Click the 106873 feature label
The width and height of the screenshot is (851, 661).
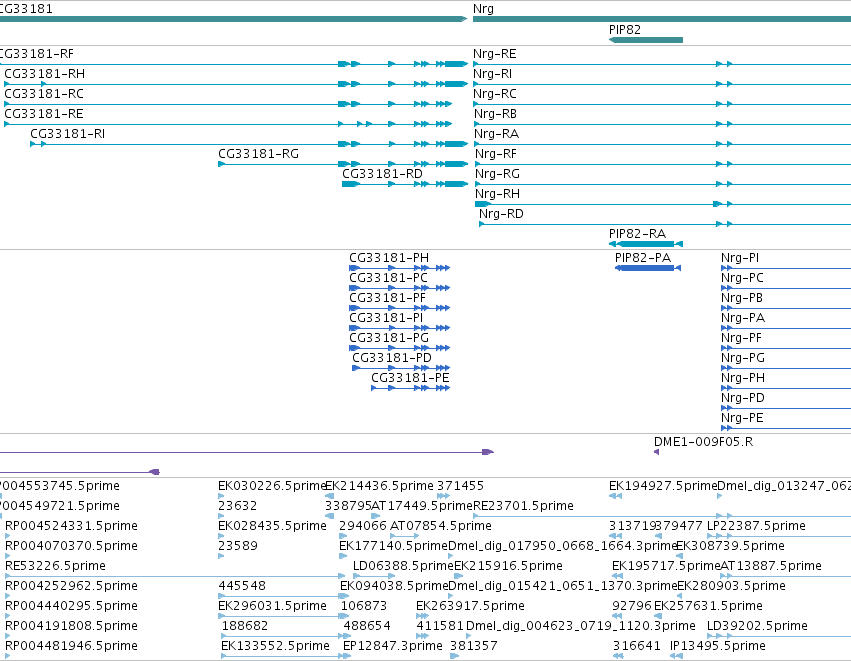click(x=364, y=606)
